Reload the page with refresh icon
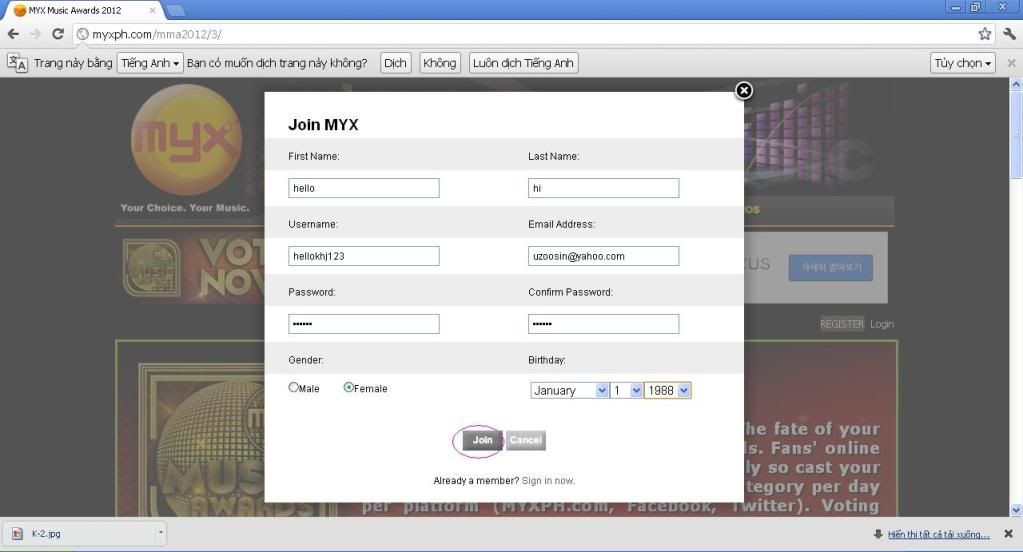The image size is (1023, 552). (x=58, y=34)
